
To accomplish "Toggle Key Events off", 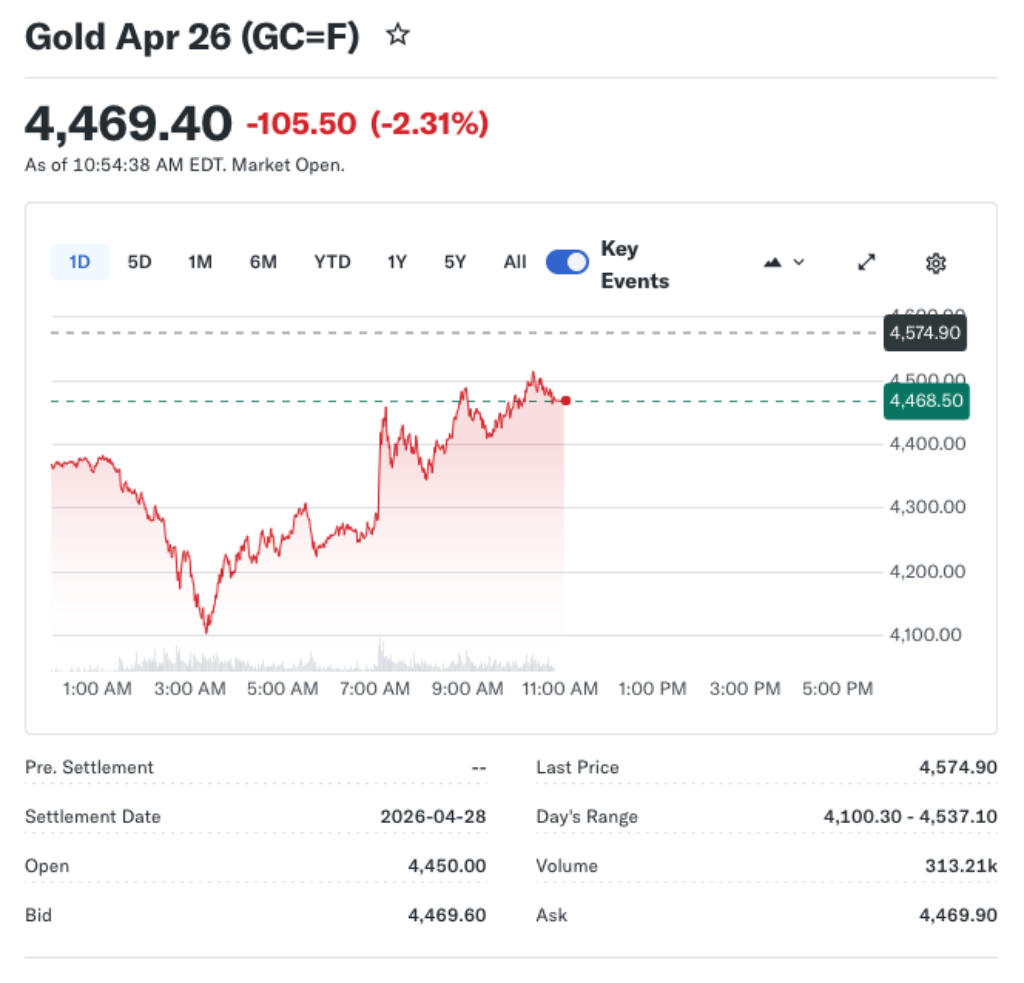I will coord(566,261).
